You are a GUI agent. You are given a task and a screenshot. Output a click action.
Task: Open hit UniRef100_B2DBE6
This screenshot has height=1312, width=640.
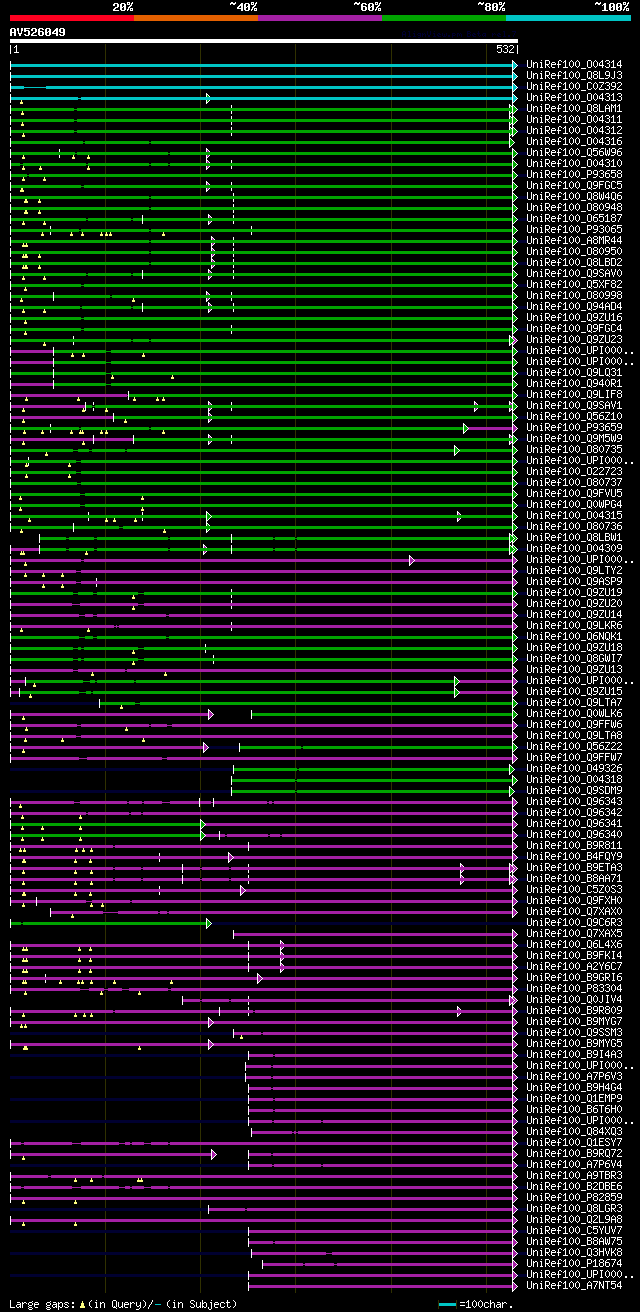click(574, 1187)
